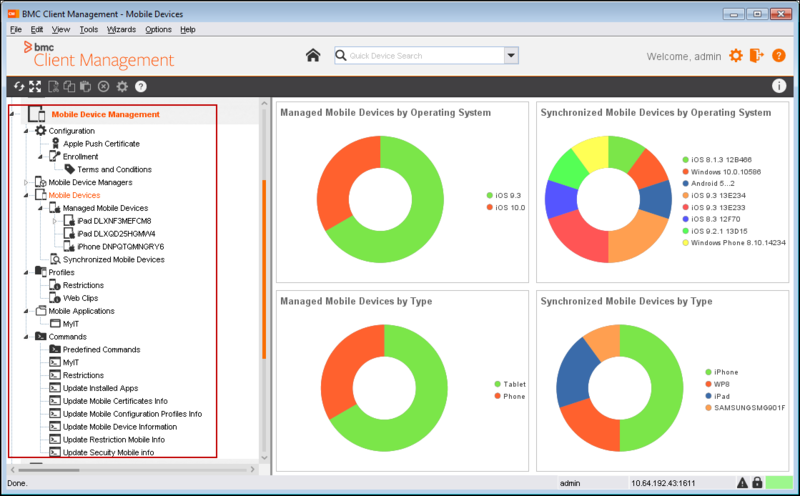800x496 pixels.
Task: Click the tree horizontal scrollbar right arrow
Action: (252, 469)
